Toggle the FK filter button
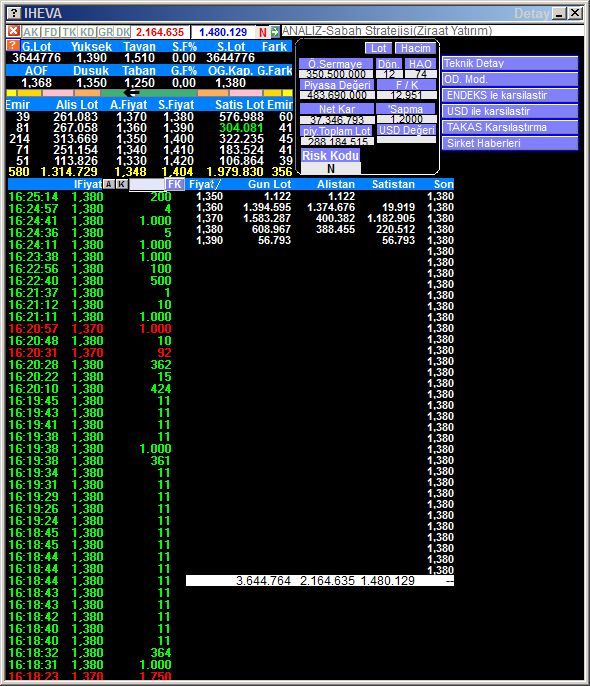This screenshot has height=686, width=590. (x=175, y=184)
